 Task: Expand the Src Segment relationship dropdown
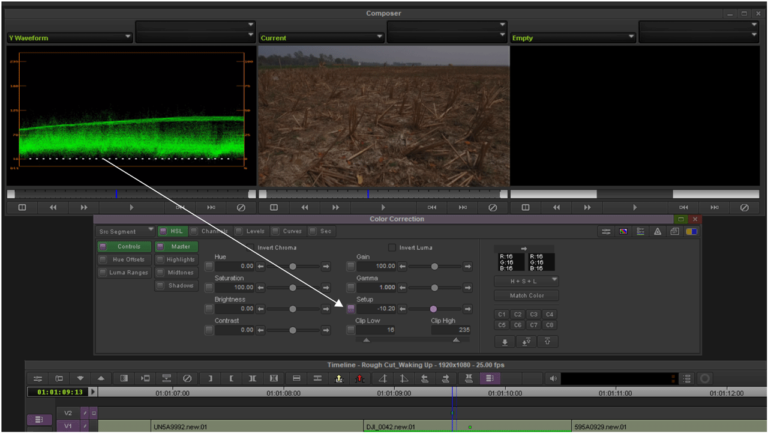pyautogui.click(x=126, y=231)
